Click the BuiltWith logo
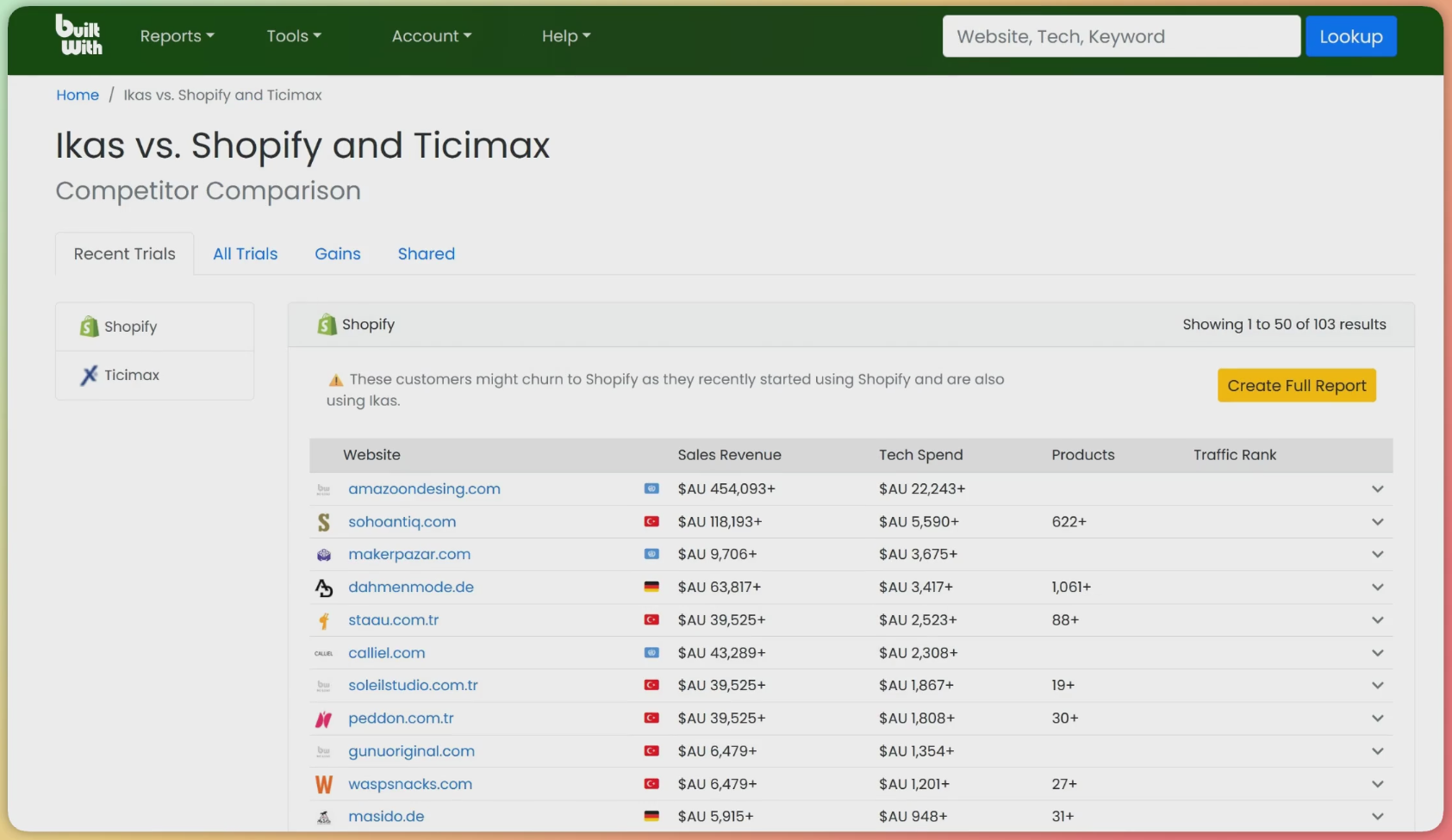The image size is (1452, 840). [x=78, y=35]
